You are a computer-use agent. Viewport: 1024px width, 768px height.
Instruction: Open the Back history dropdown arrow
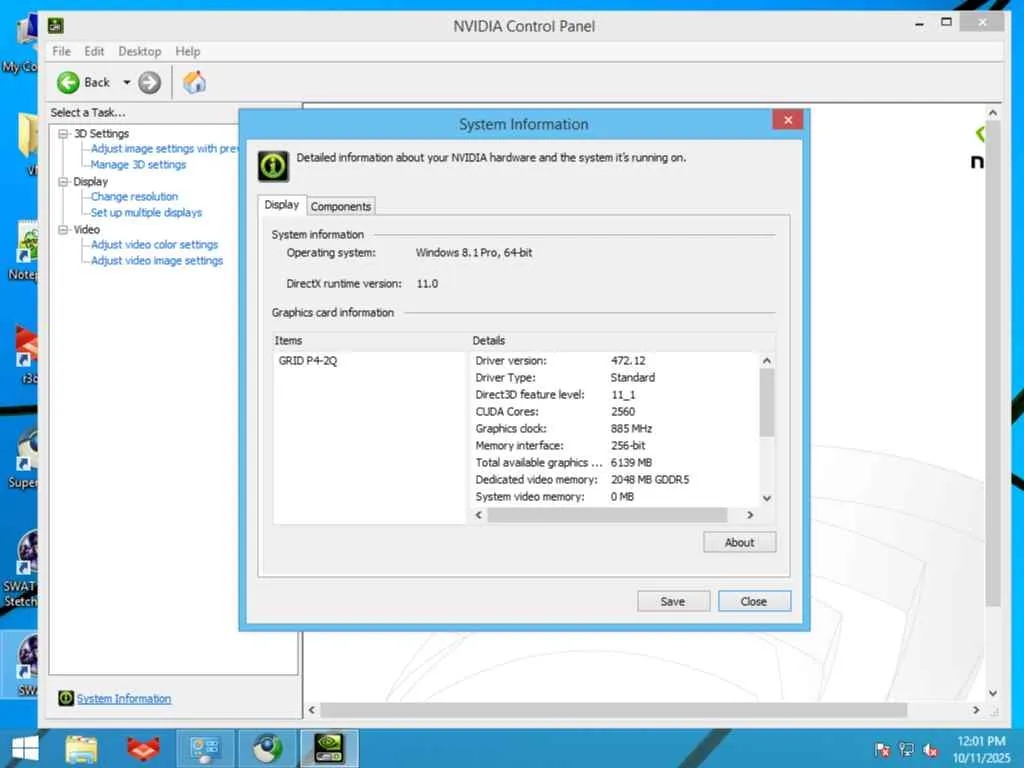point(127,82)
